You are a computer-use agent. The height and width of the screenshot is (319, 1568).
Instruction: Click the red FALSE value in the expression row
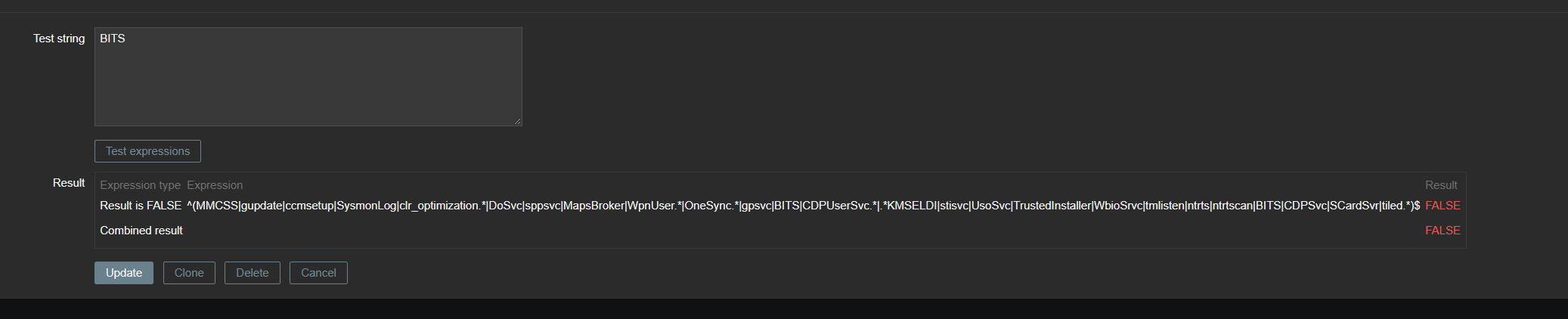pyautogui.click(x=1442, y=206)
